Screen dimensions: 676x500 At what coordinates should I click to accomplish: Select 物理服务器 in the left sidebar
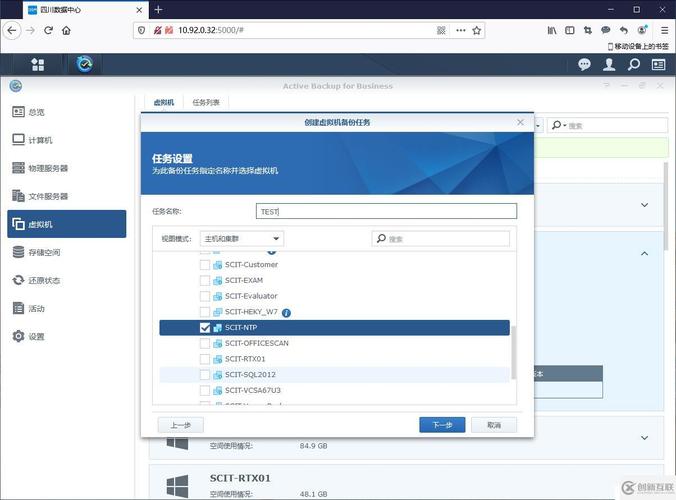[40, 168]
